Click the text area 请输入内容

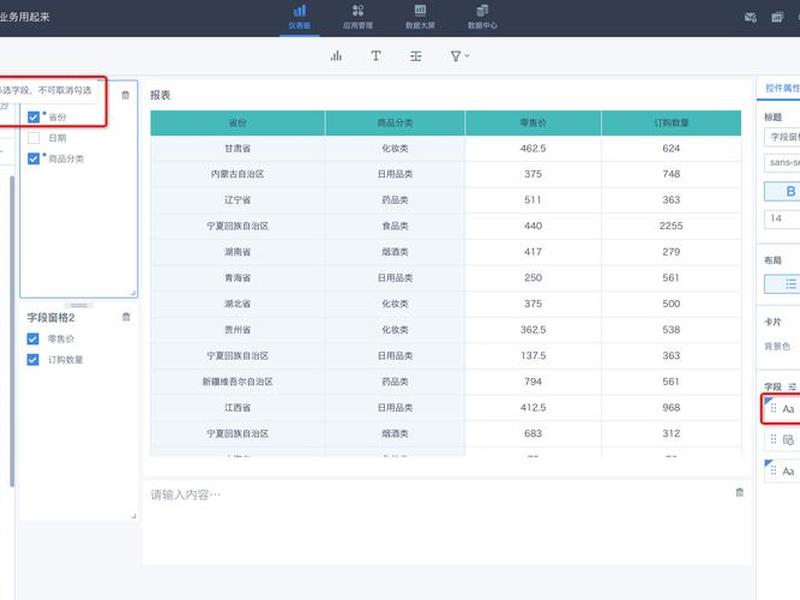pos(185,494)
